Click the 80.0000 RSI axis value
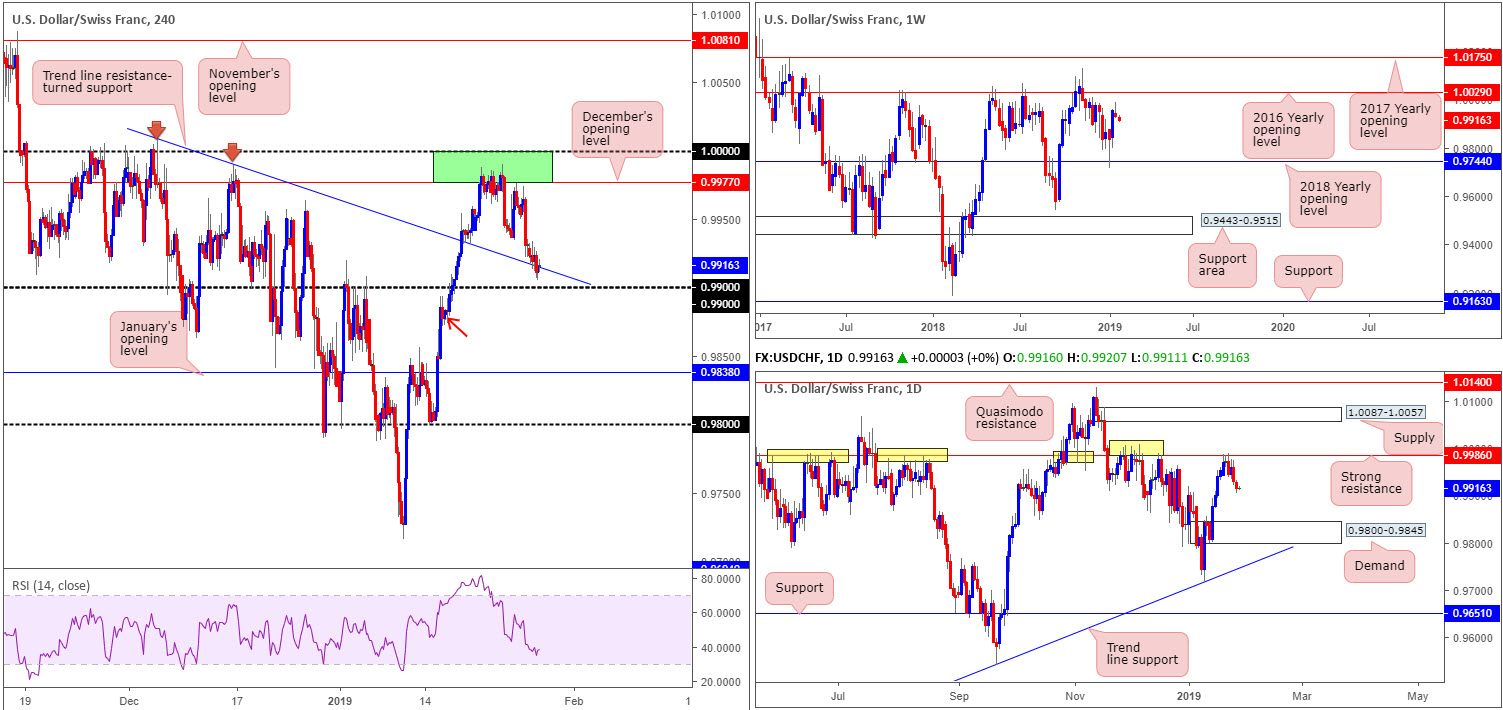1503x710 pixels. [721, 579]
